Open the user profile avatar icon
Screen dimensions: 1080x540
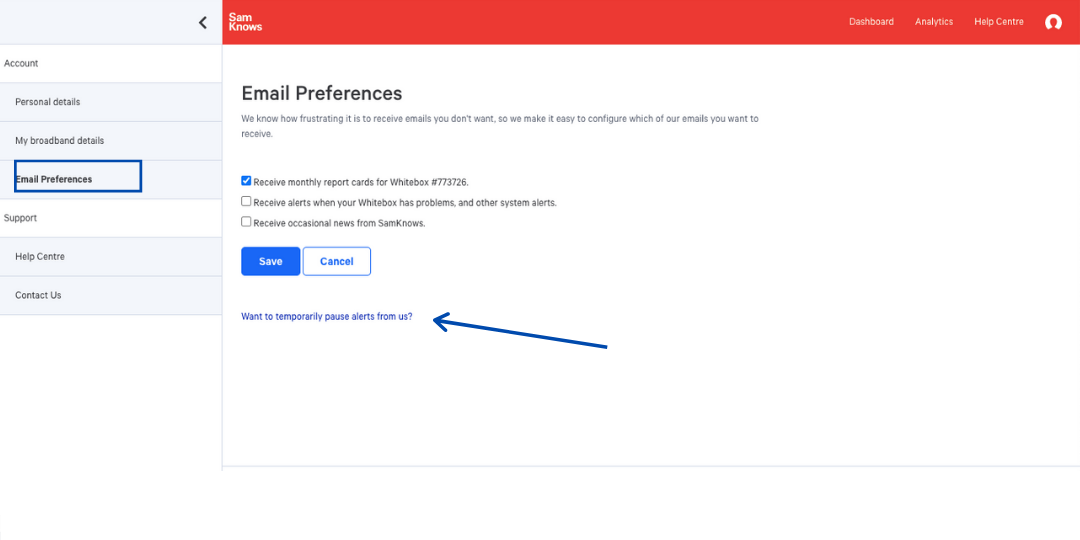(x=1053, y=22)
